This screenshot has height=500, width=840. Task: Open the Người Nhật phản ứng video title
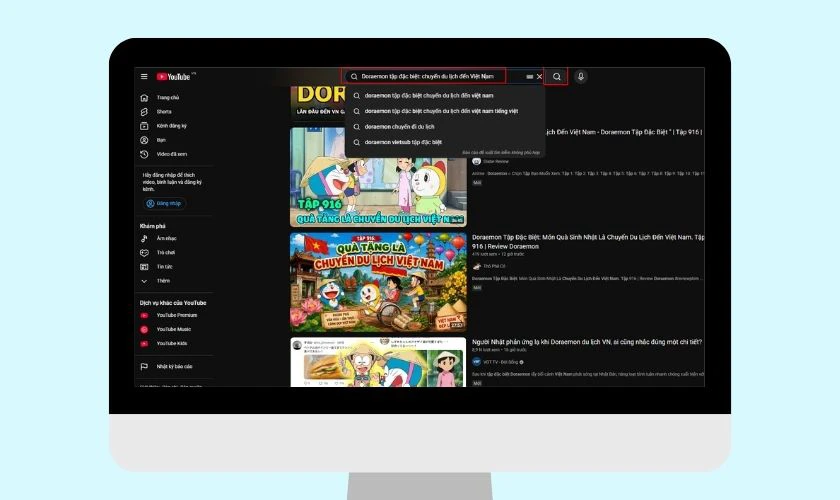tap(587, 342)
